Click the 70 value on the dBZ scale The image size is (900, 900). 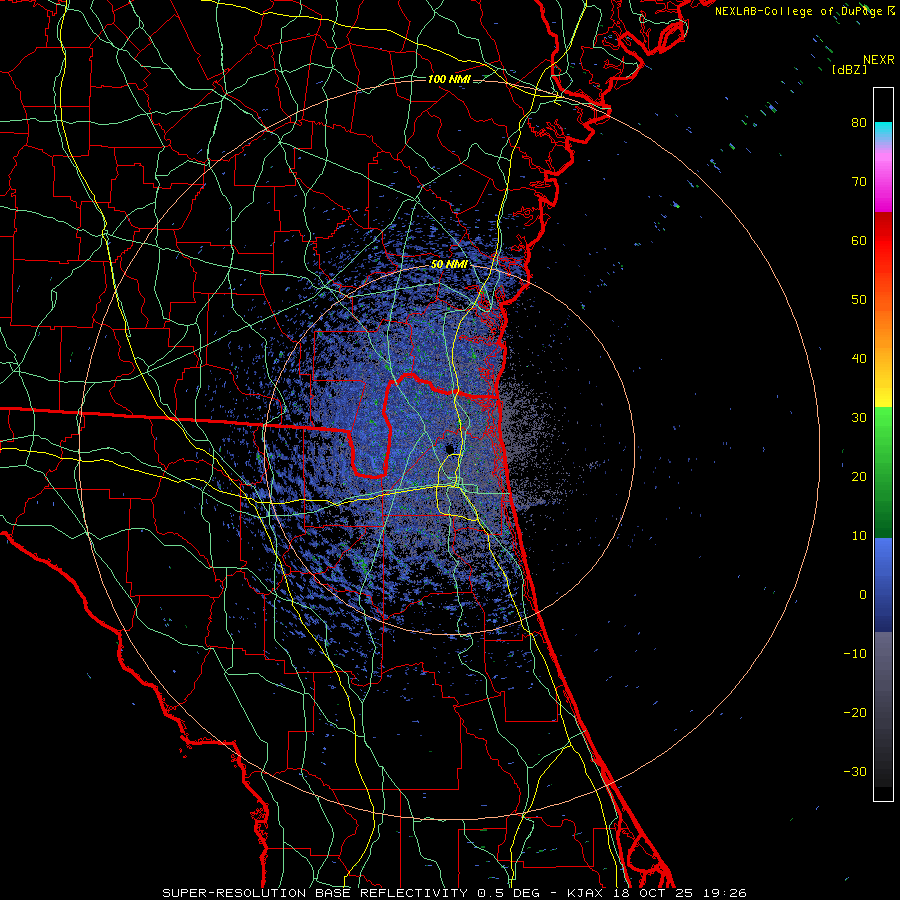[859, 181]
